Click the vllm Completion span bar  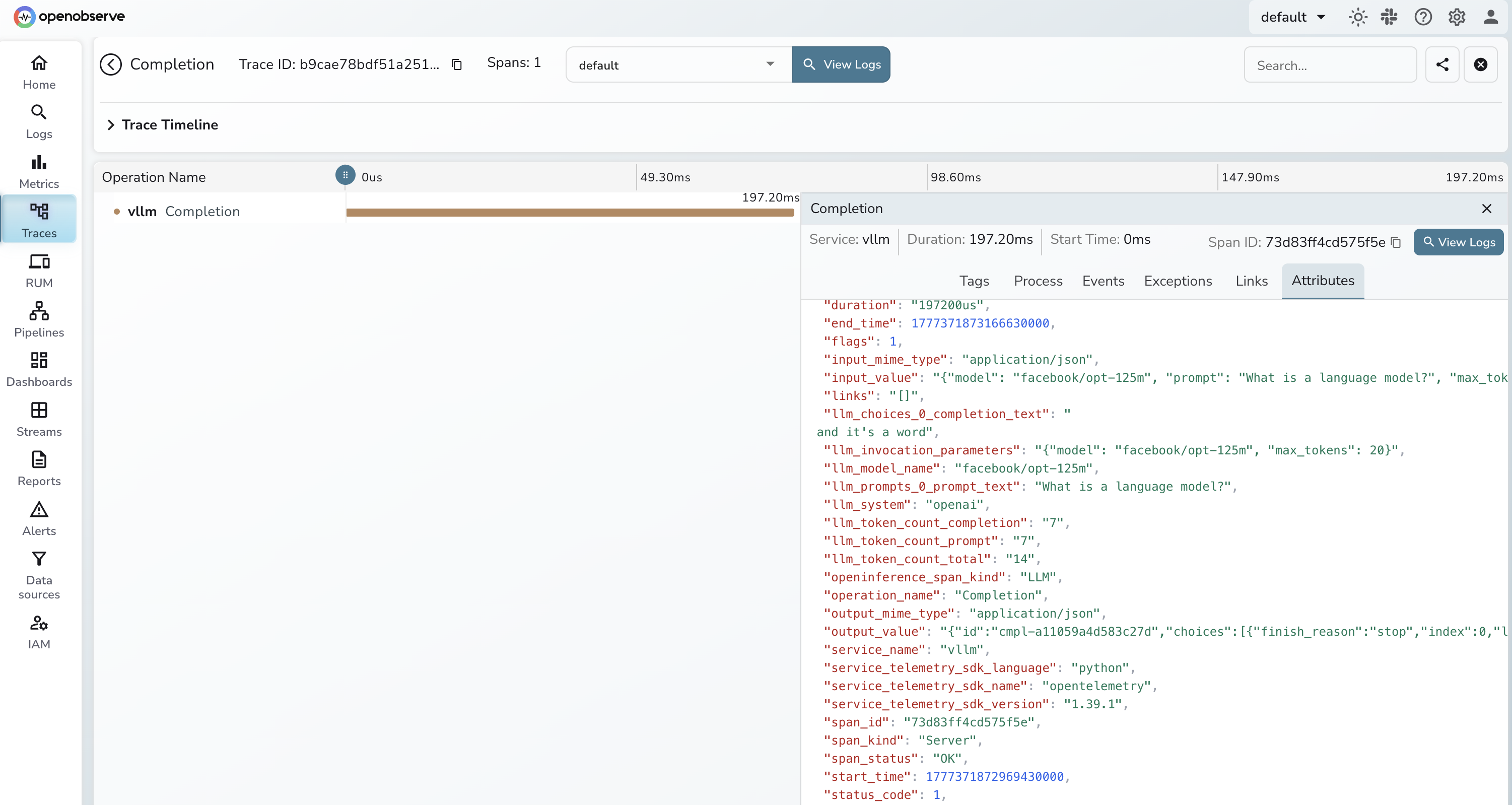(x=569, y=213)
